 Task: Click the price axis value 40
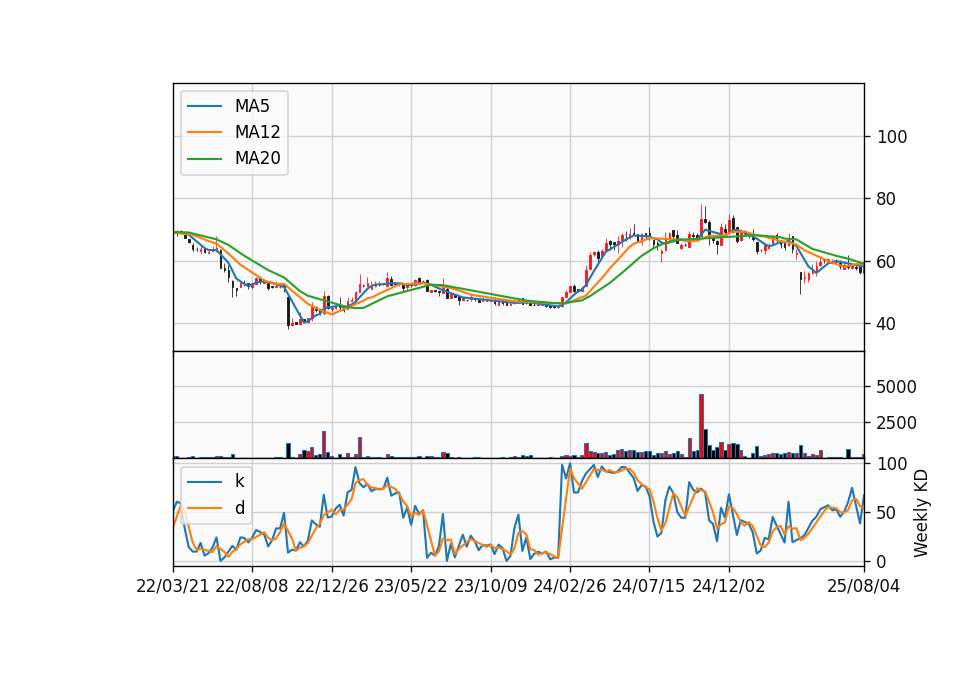coord(886,324)
